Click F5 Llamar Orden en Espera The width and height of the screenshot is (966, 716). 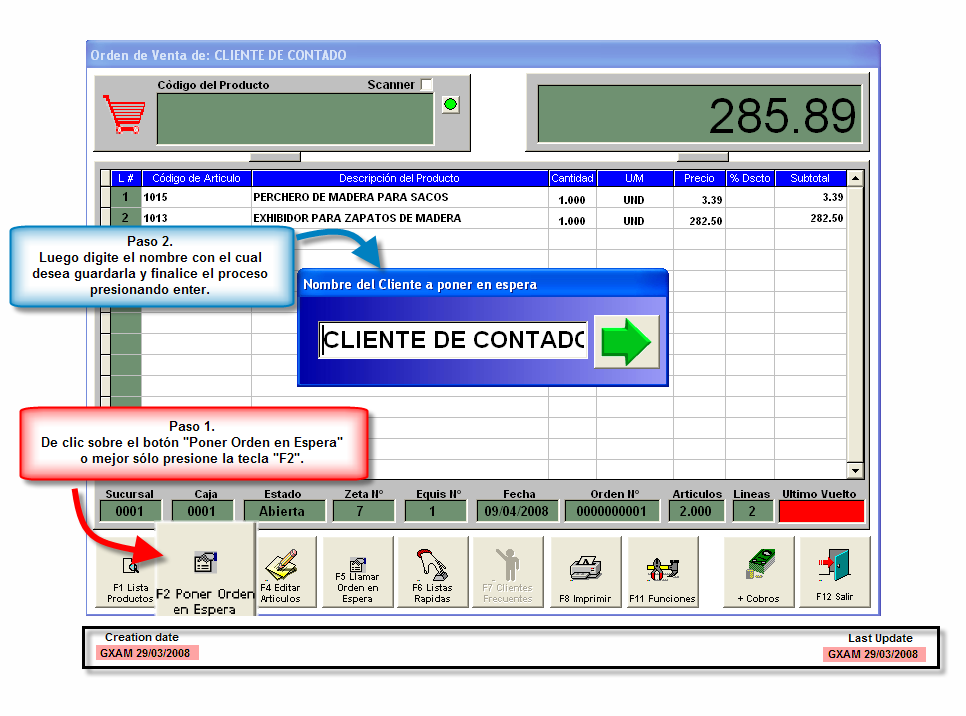pyautogui.click(x=357, y=572)
